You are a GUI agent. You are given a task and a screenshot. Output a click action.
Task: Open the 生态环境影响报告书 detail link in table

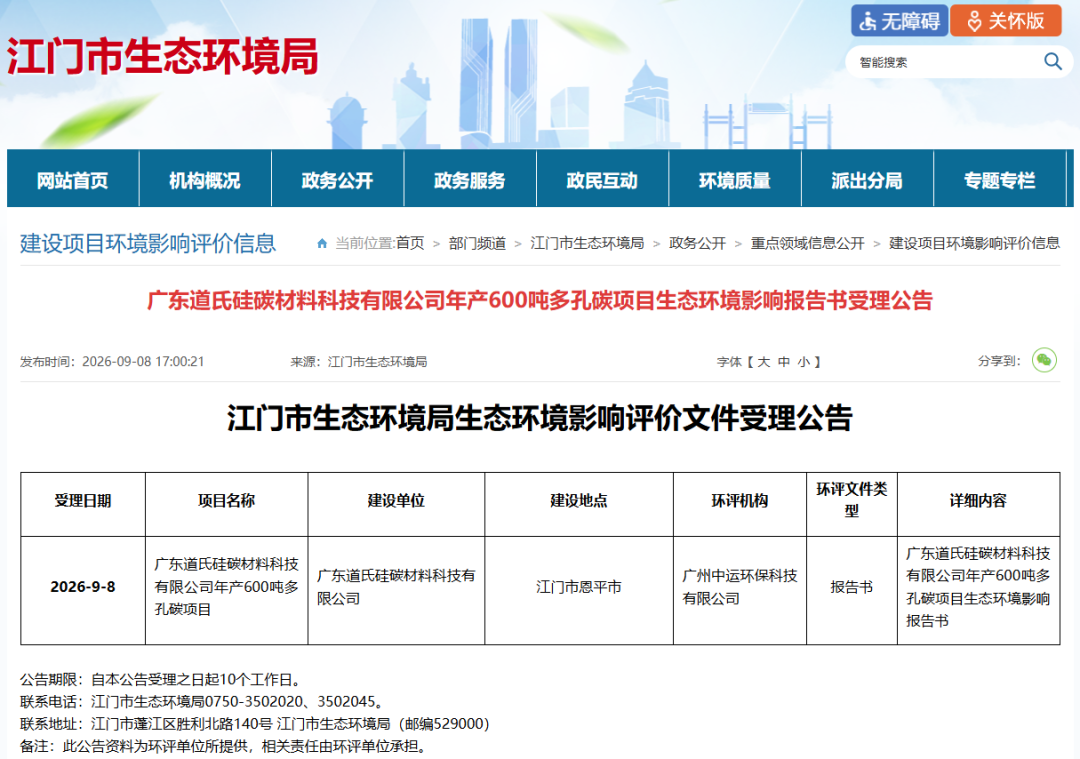978,587
